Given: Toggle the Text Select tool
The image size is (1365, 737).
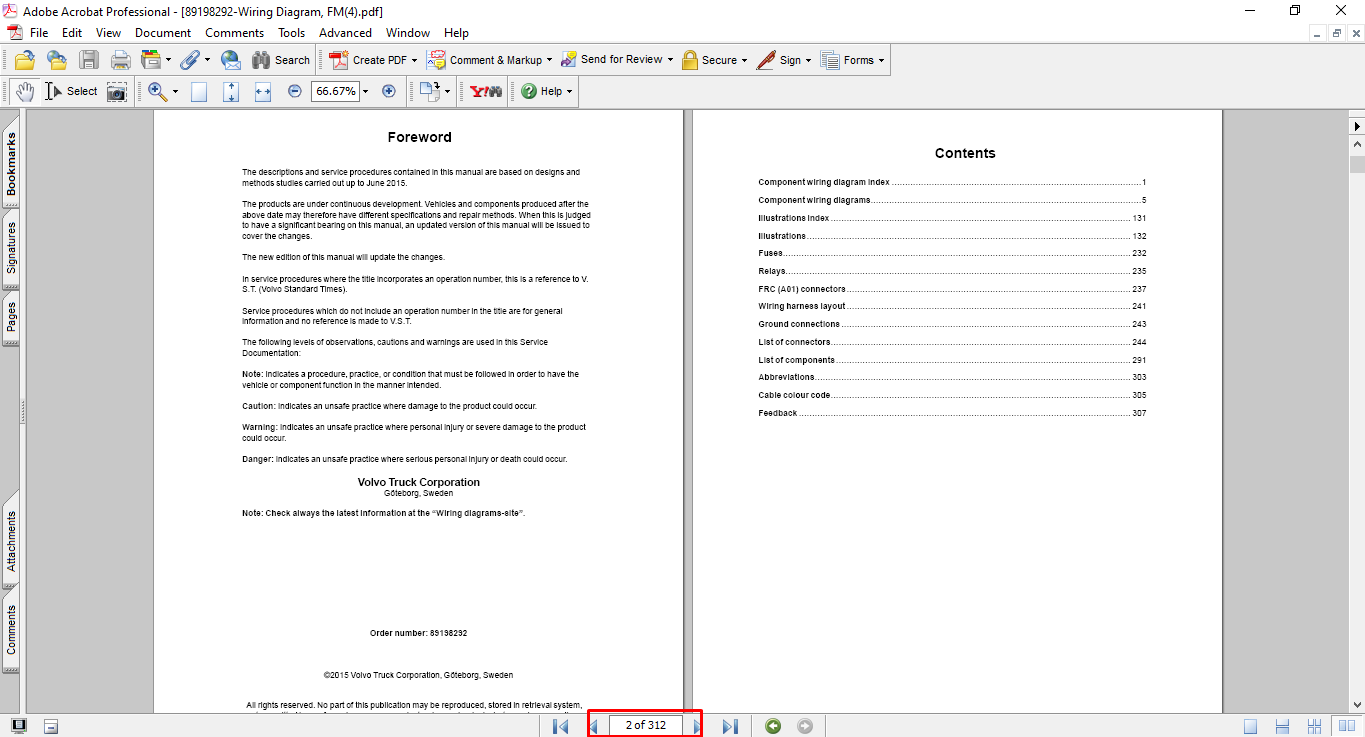Looking at the screenshot, I should point(72,91).
